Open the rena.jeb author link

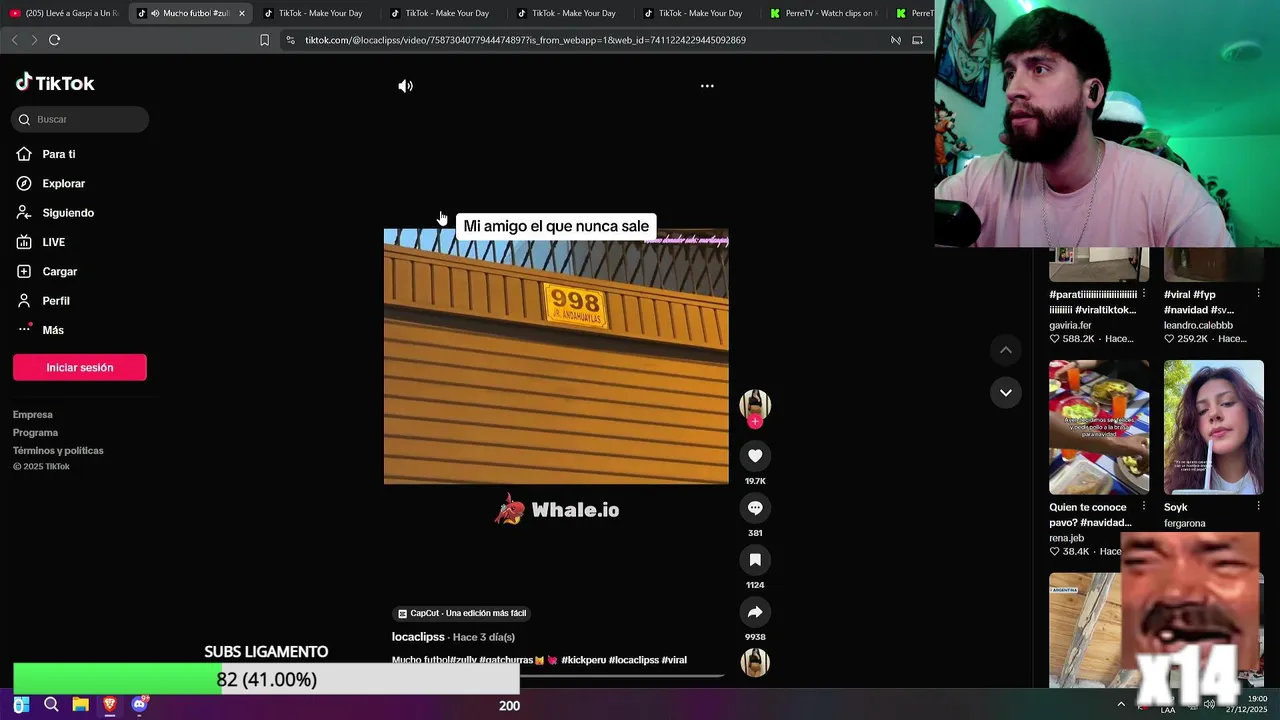pyautogui.click(x=1066, y=538)
